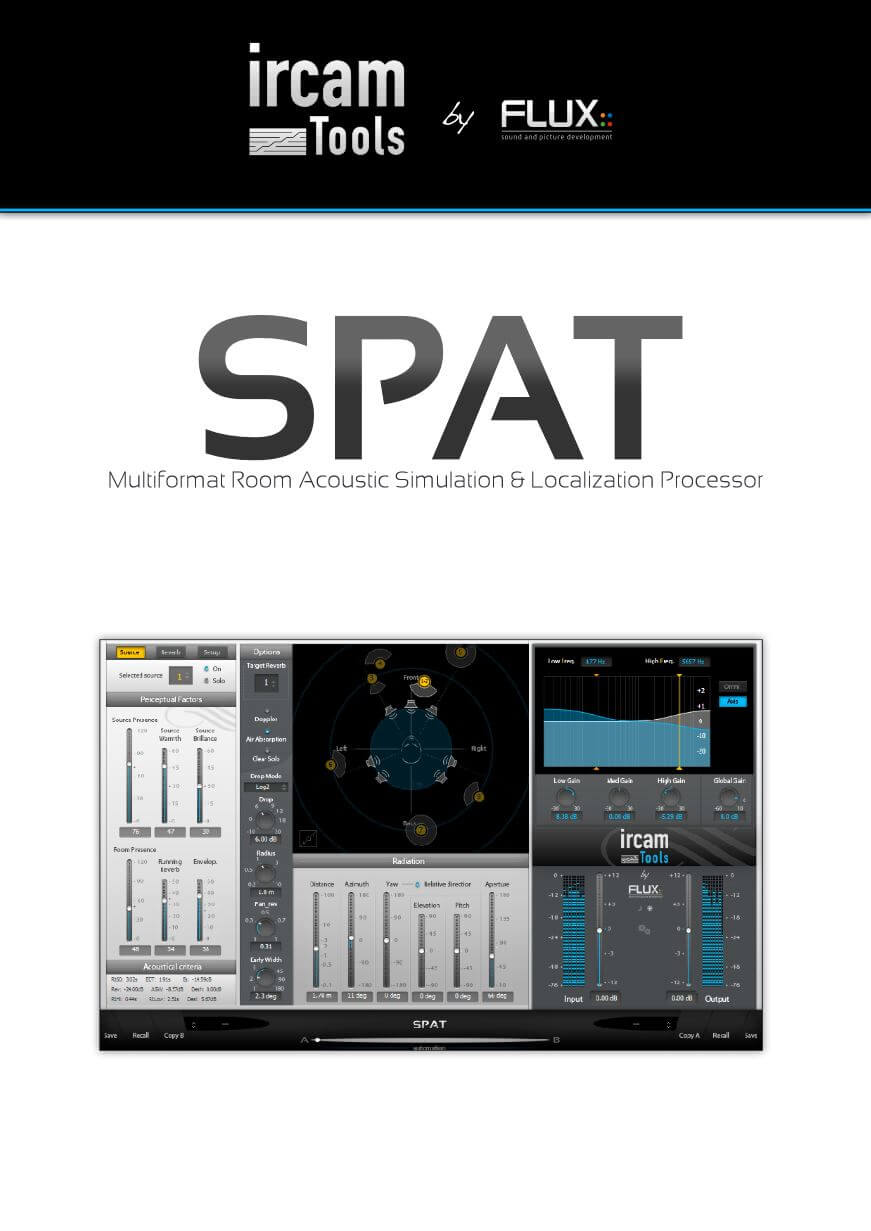
Task: Adjust the Source Brilliance slider
Action: tap(199, 784)
